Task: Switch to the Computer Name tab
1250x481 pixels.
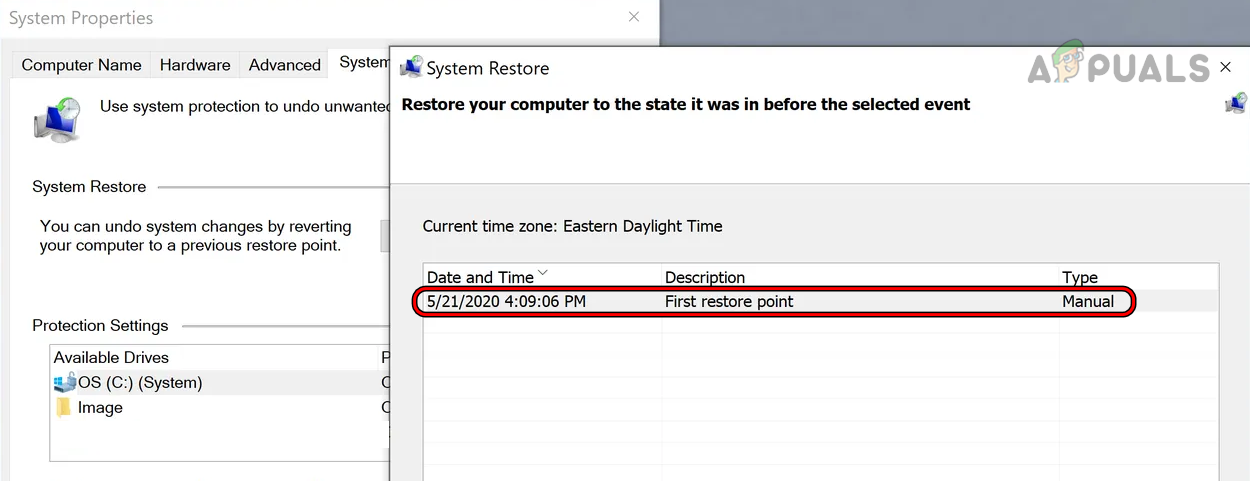Action: coord(81,65)
